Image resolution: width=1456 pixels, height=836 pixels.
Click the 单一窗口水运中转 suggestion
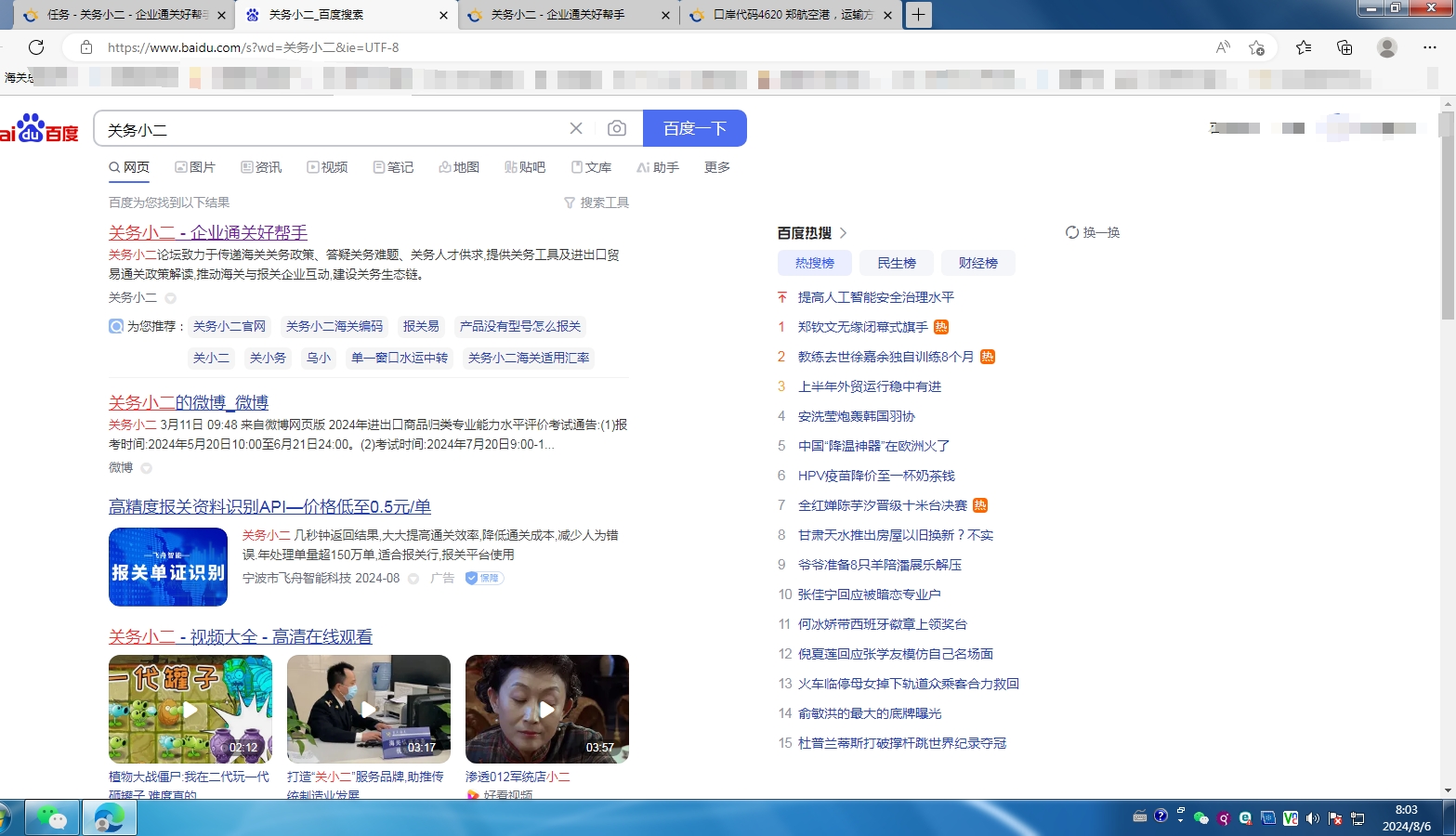click(400, 358)
